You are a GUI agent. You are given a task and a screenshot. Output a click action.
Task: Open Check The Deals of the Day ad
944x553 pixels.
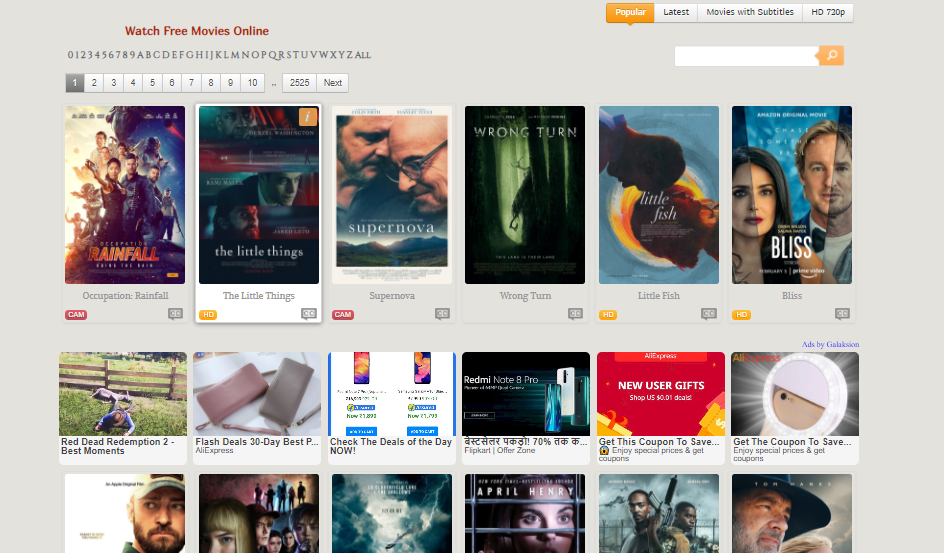click(x=391, y=408)
